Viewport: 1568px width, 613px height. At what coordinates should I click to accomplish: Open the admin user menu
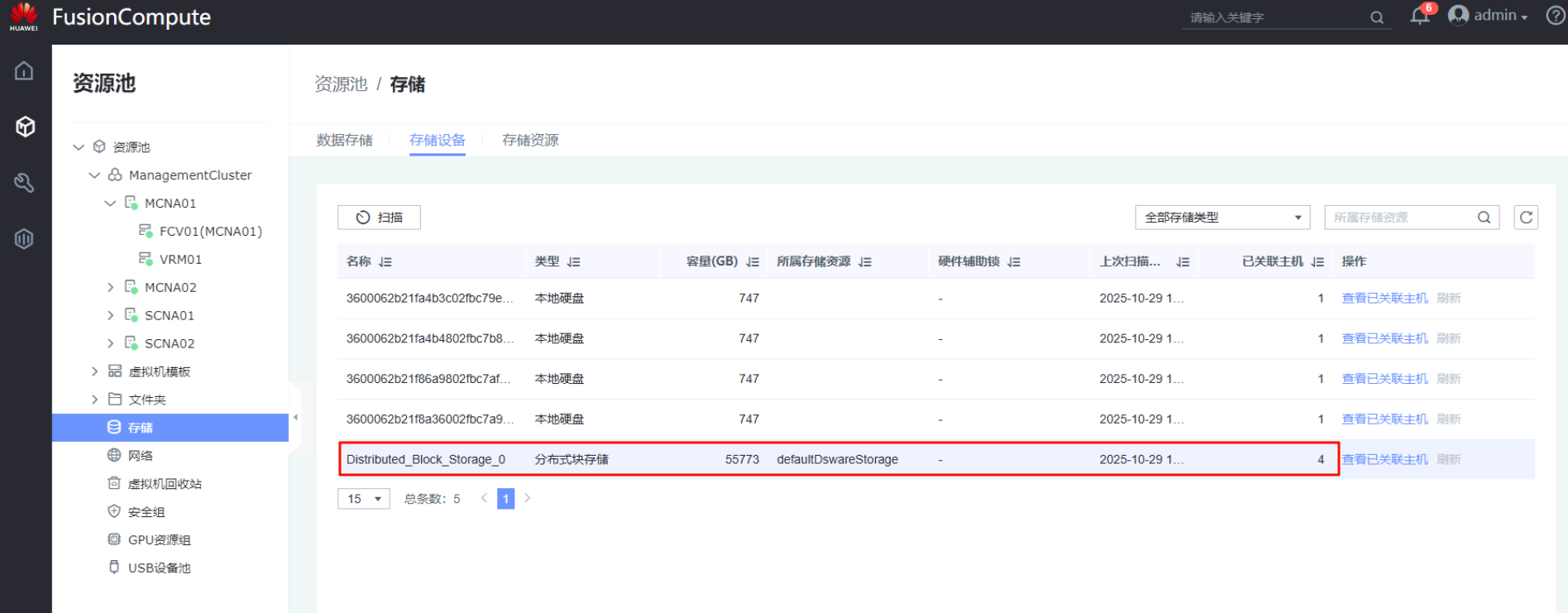point(1490,16)
